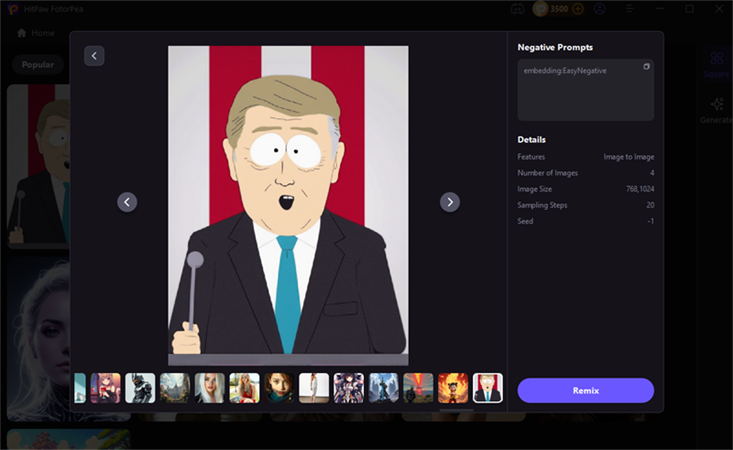Image resolution: width=733 pixels, height=450 pixels.
Task: Click the Sampling Steps label
Action: click(542, 205)
